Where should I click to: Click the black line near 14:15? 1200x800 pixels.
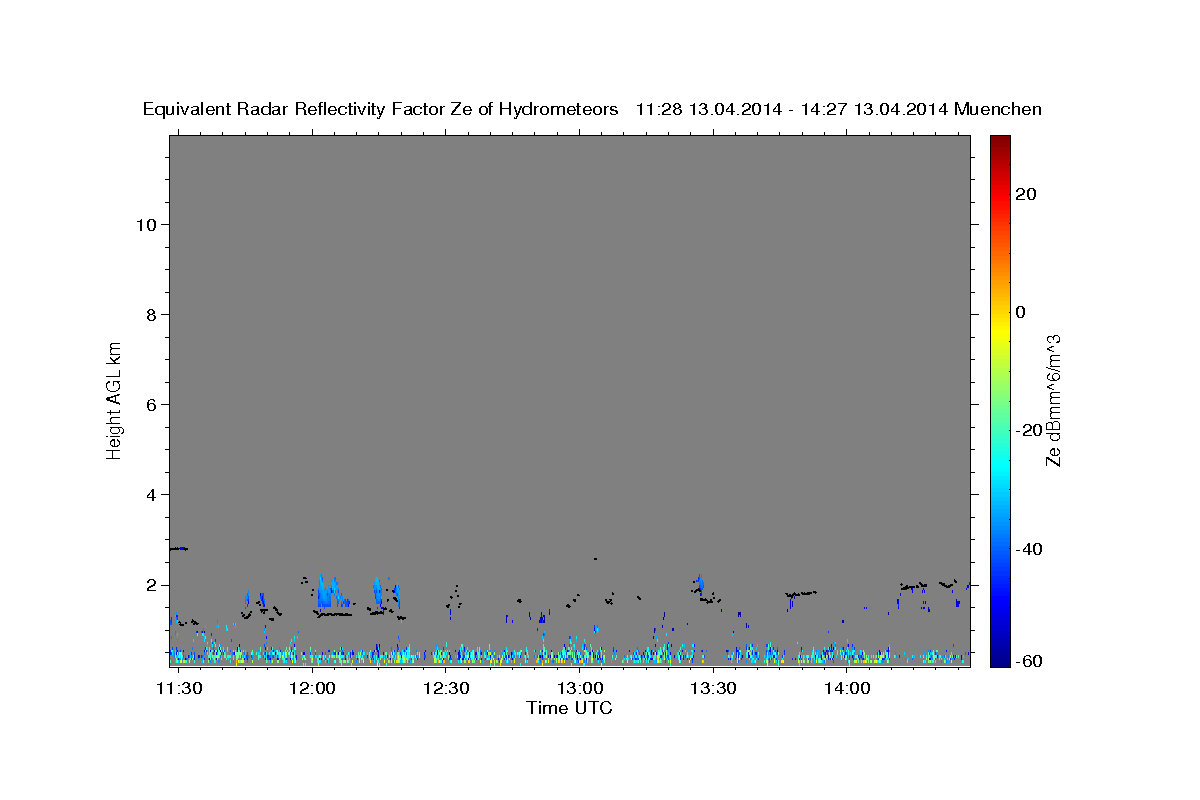913,586
